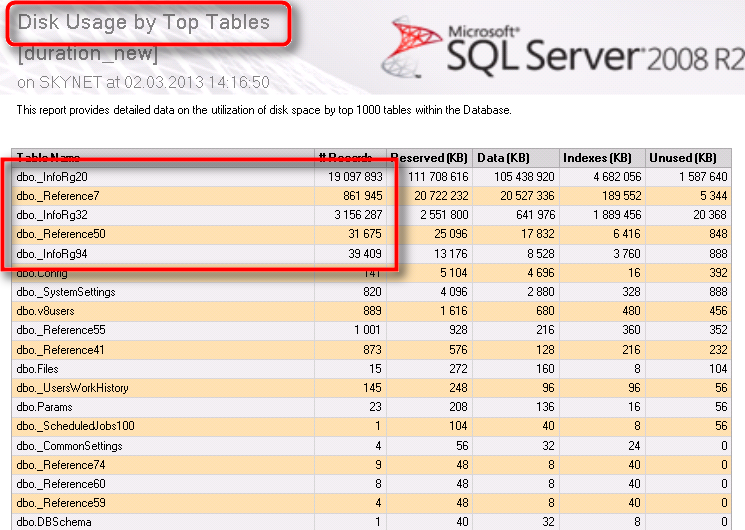Click record count 31 675
The height and width of the screenshot is (530, 745).
click(365, 234)
